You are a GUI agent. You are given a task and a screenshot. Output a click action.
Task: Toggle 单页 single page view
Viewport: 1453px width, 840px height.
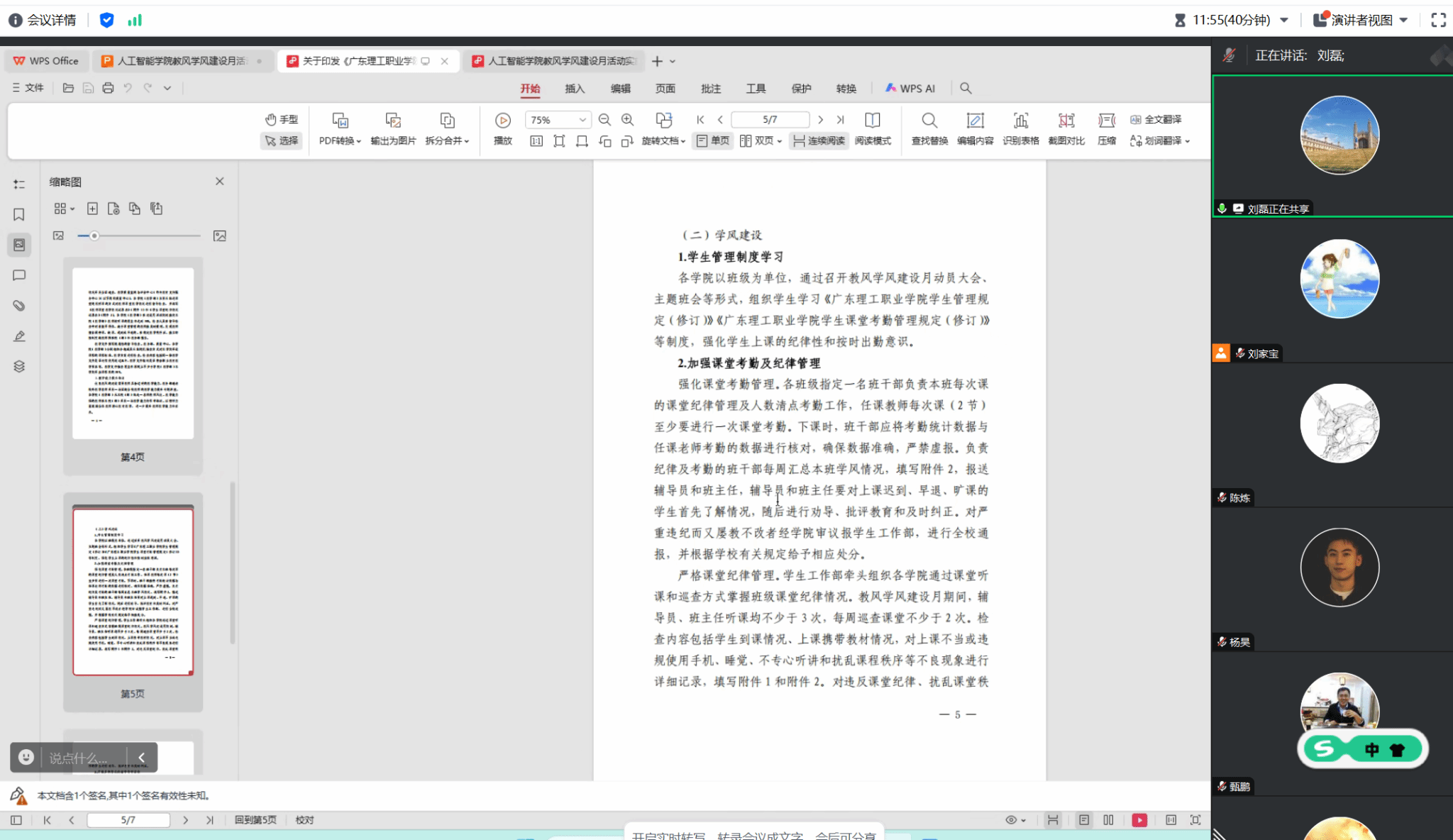[x=713, y=140]
